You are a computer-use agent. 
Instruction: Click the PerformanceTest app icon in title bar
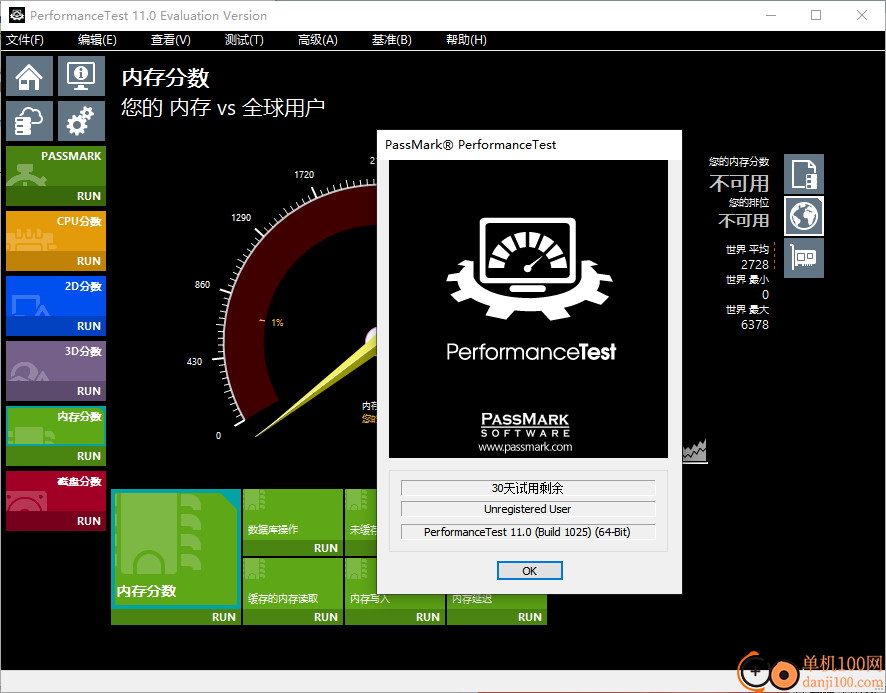[16, 15]
